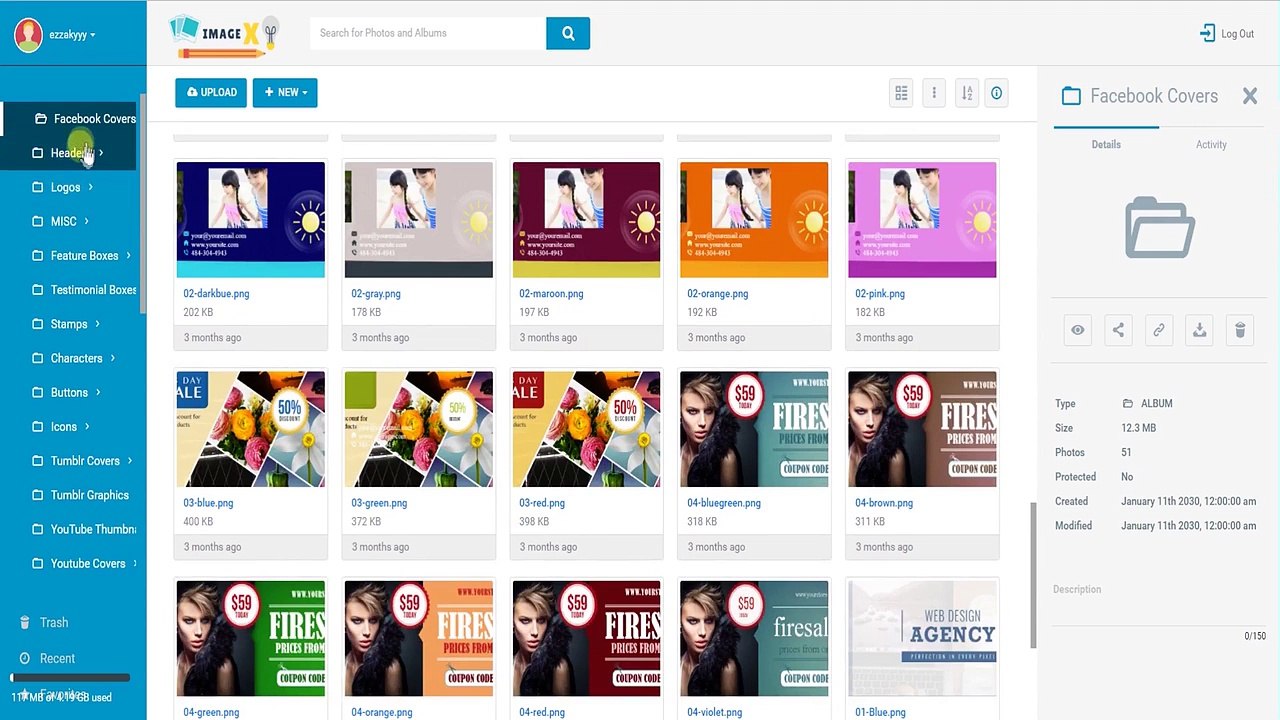Expand the Characters folder chevron
Image resolution: width=1280 pixels, height=720 pixels.
[112, 358]
